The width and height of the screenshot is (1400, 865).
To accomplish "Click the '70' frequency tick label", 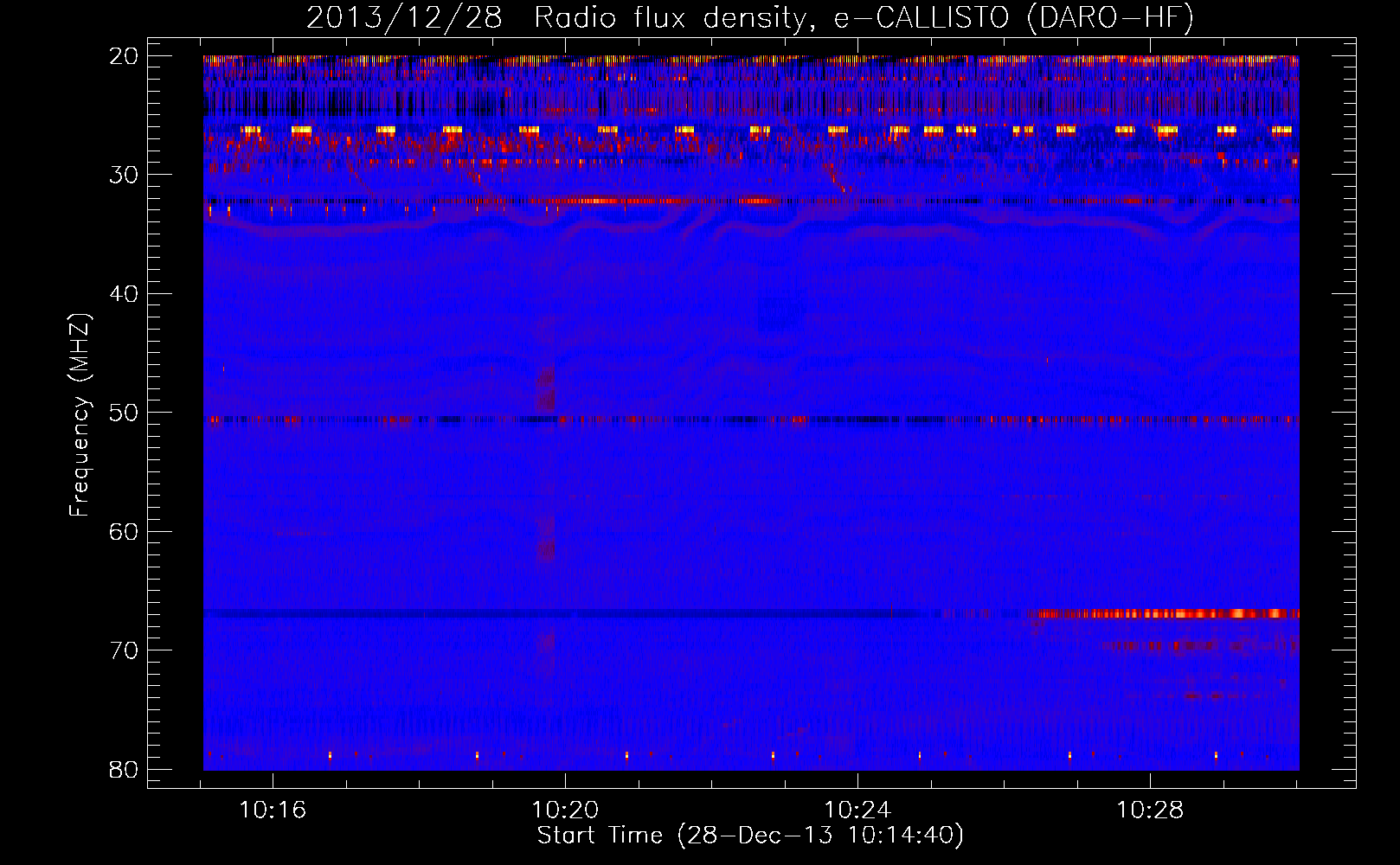I will [124, 650].
